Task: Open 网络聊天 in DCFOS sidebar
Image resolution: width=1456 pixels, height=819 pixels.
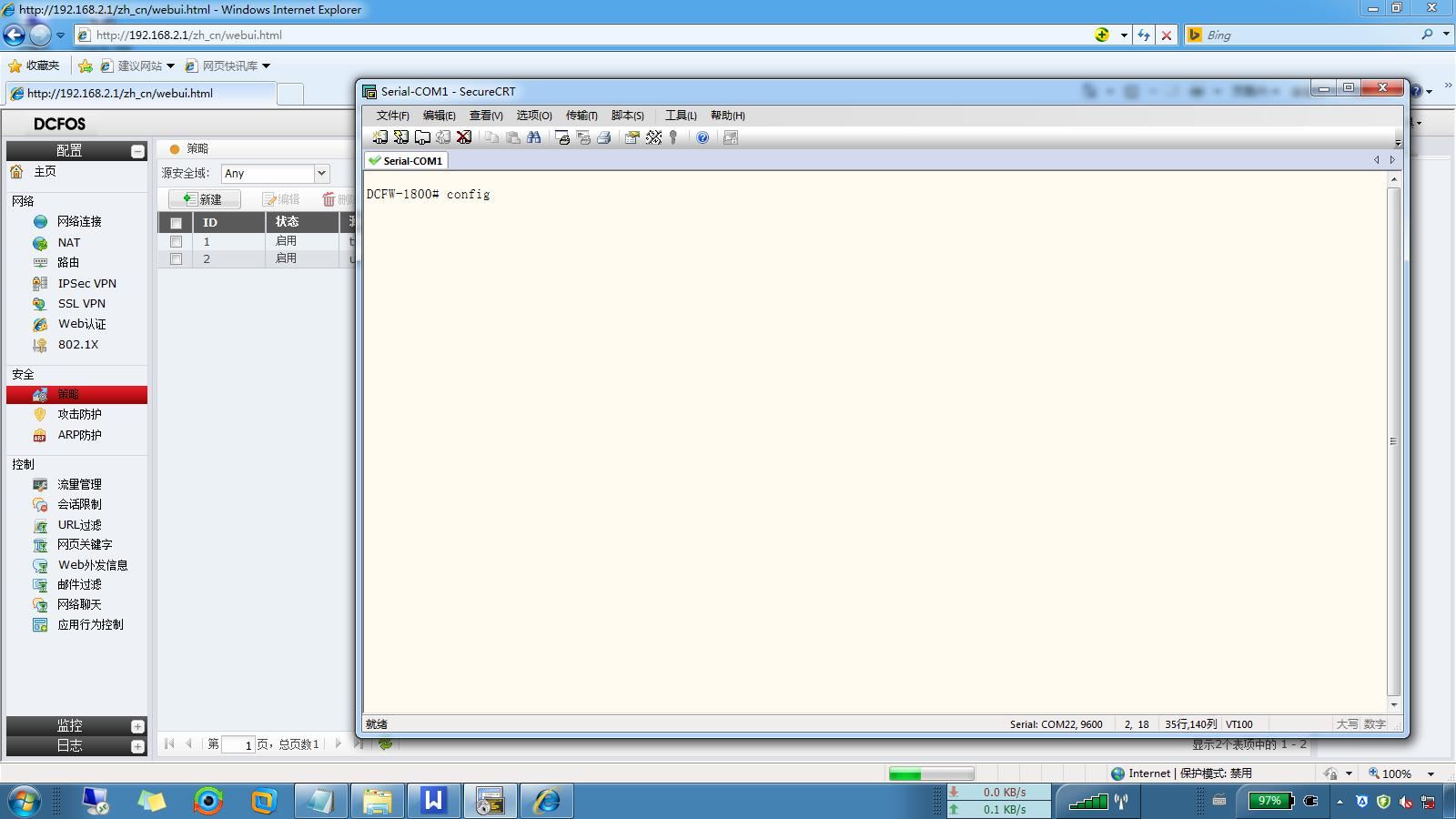Action: tap(79, 604)
